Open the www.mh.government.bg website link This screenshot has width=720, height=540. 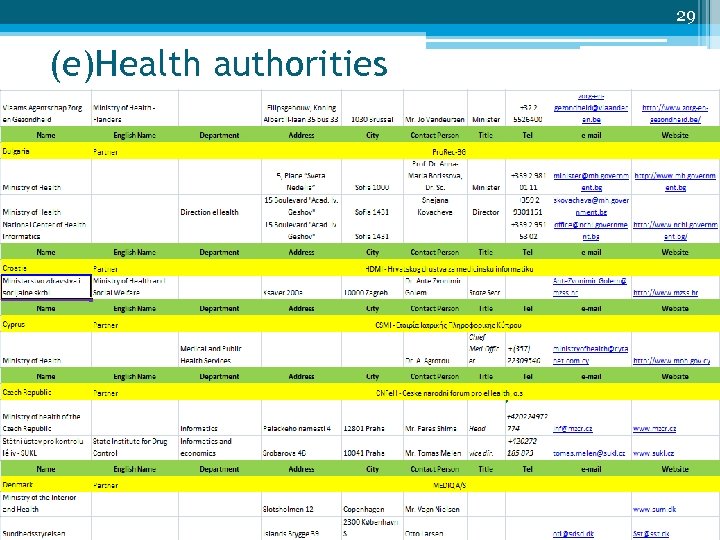675,181
